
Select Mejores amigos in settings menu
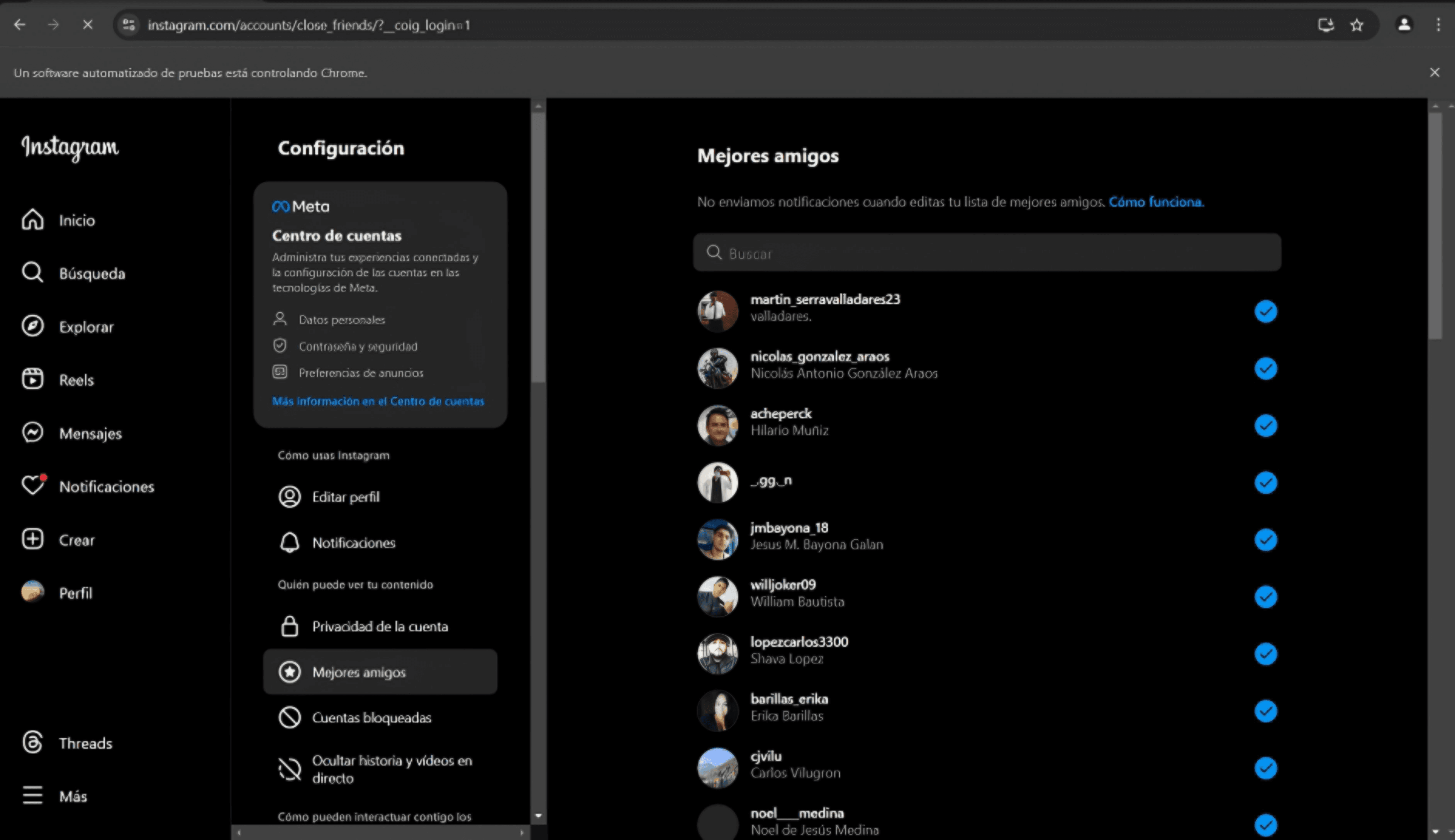pyautogui.click(x=380, y=672)
